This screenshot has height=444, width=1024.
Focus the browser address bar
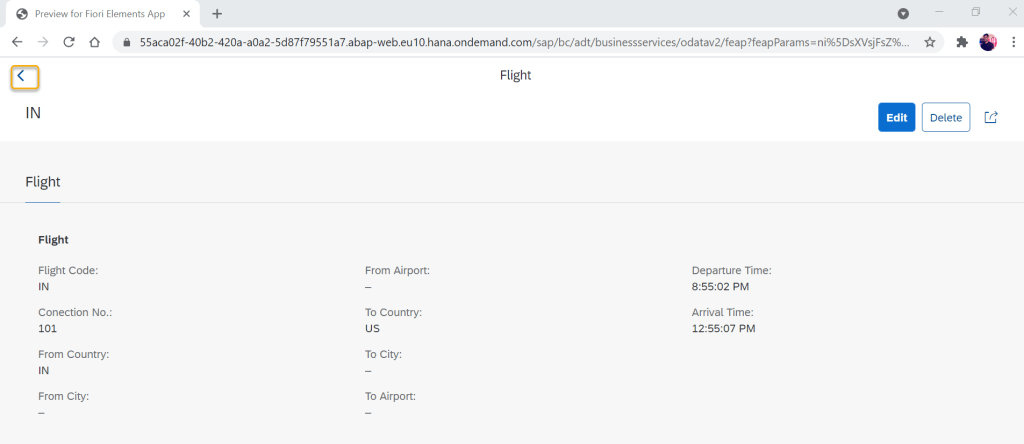pyautogui.click(x=520, y=42)
